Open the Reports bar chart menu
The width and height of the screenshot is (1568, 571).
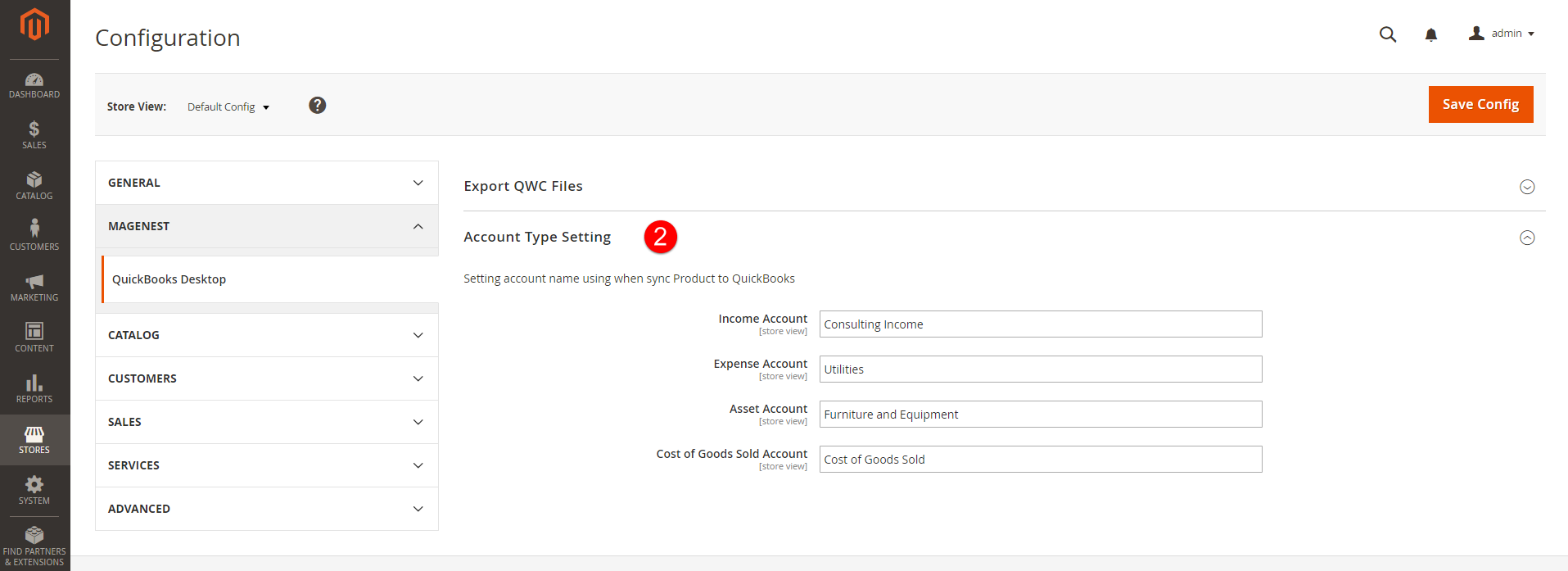[x=34, y=389]
